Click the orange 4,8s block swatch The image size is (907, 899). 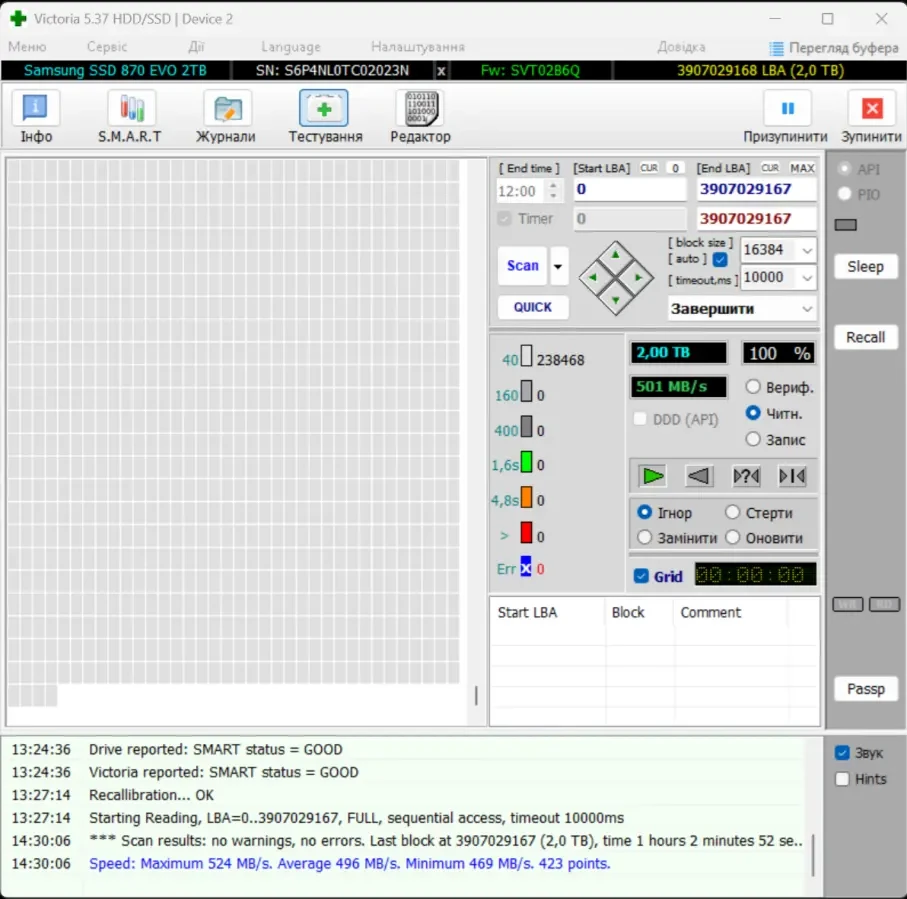[526, 498]
